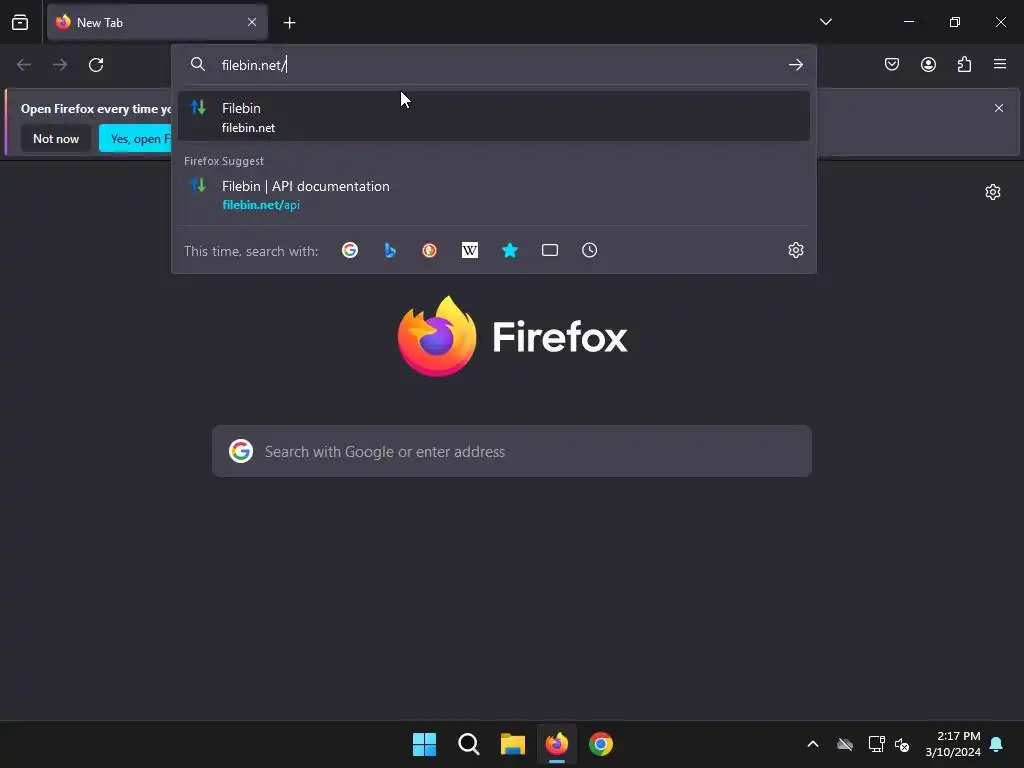Click the address bar search magnifier icon

tap(197, 64)
